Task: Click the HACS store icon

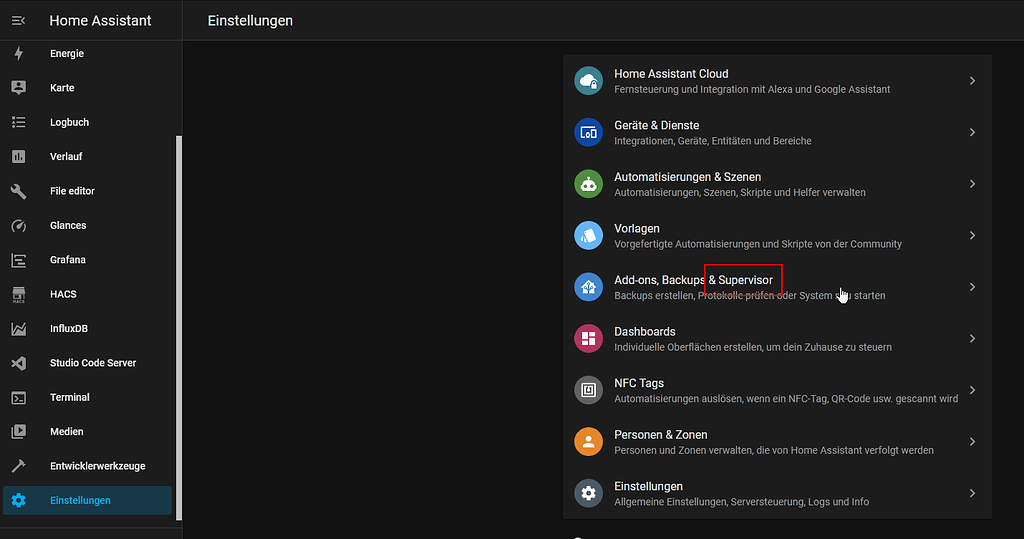Action: 18,294
